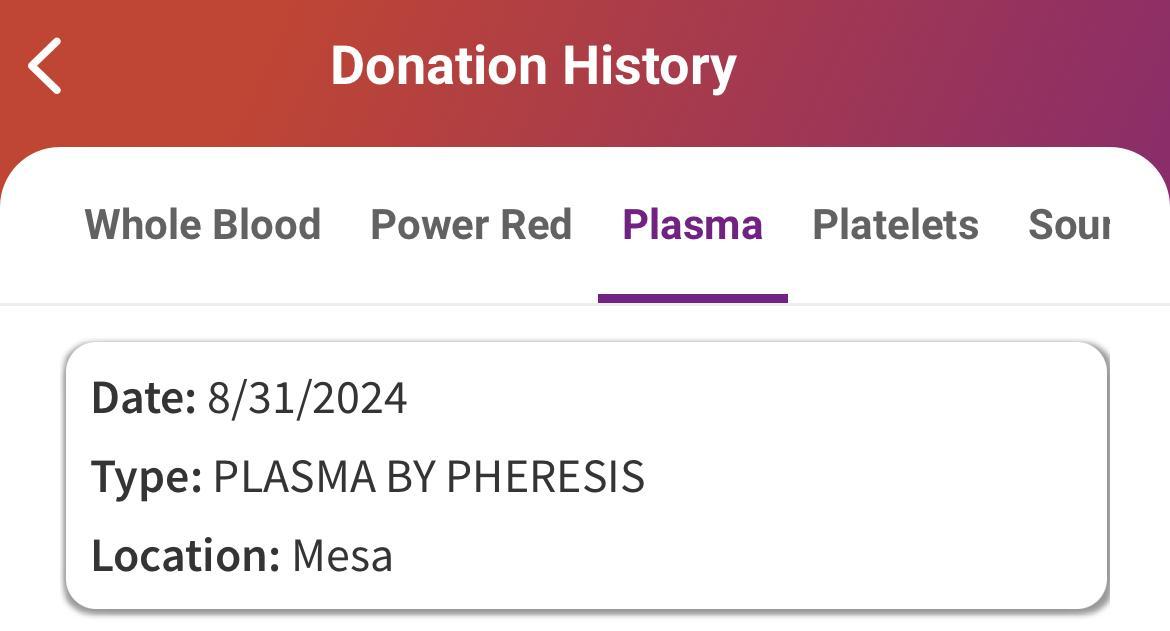Image resolution: width=1170 pixels, height=631 pixels.
Task: Switch to the Whole Blood tab
Action: (x=203, y=224)
